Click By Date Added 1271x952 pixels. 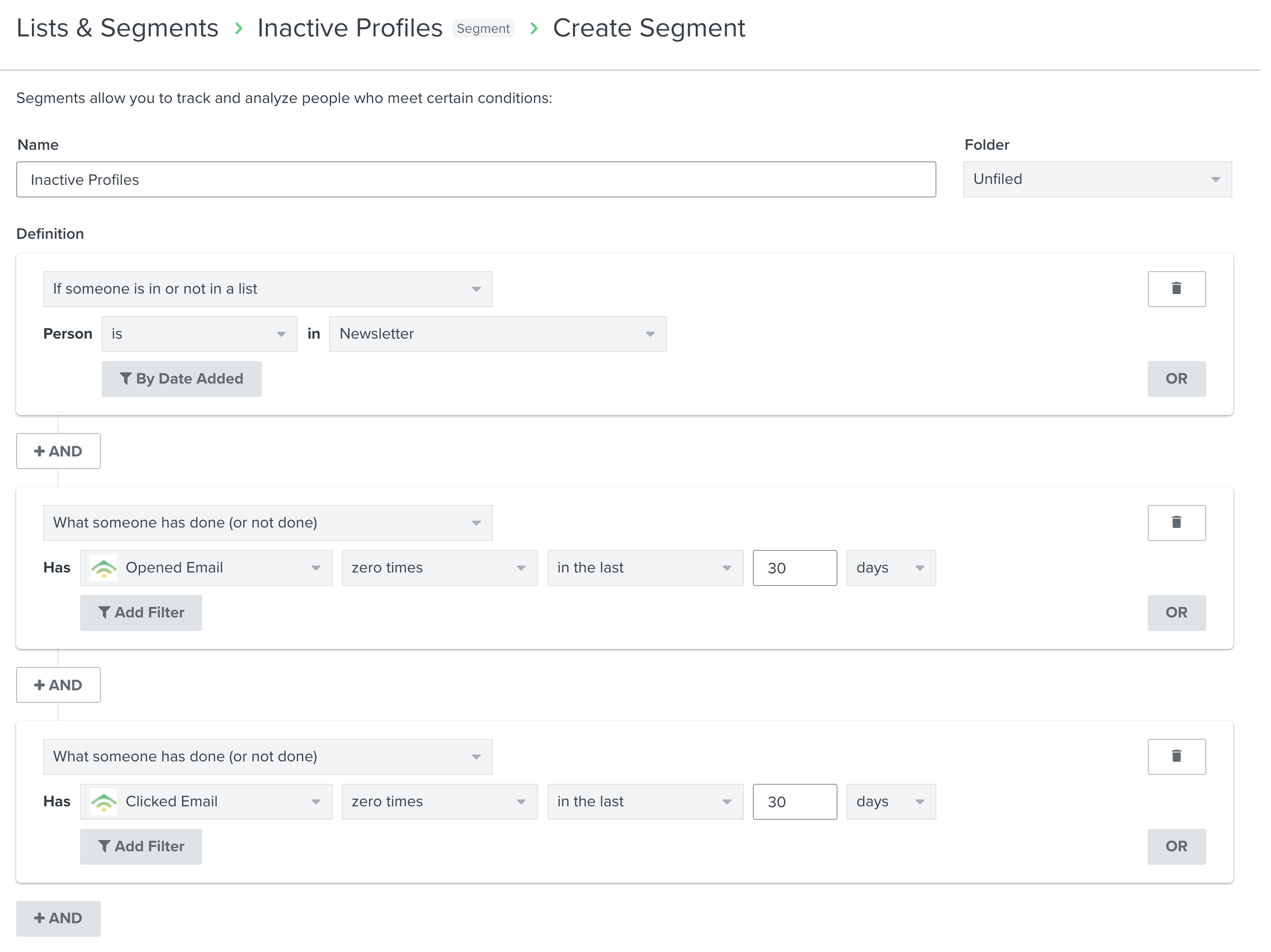pos(182,379)
